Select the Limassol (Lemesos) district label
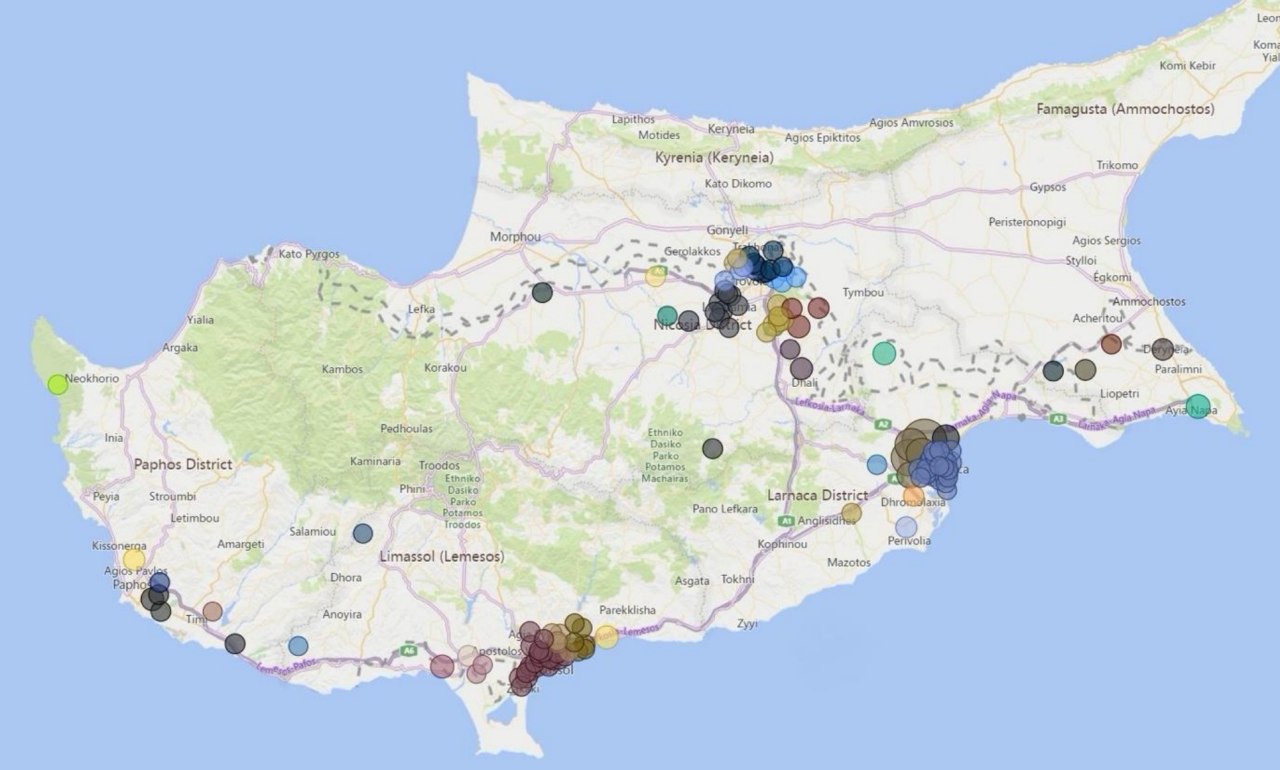Screen dimensions: 1280x770 click(441, 555)
